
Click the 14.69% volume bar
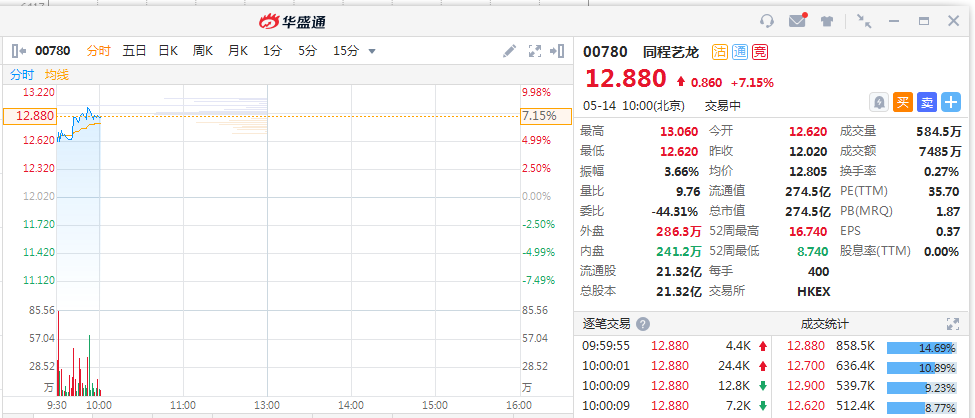922,348
